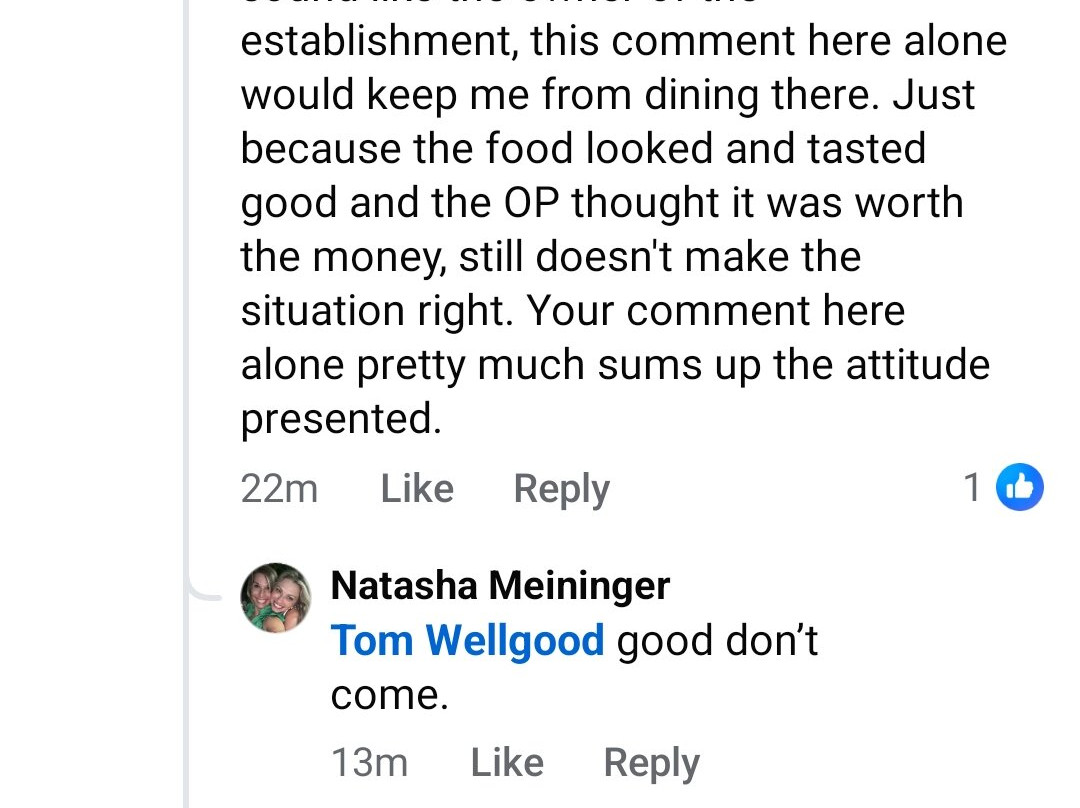Click the word "presented." ending the comment
Viewport: 1080px width, 808px height.
[x=340, y=419]
